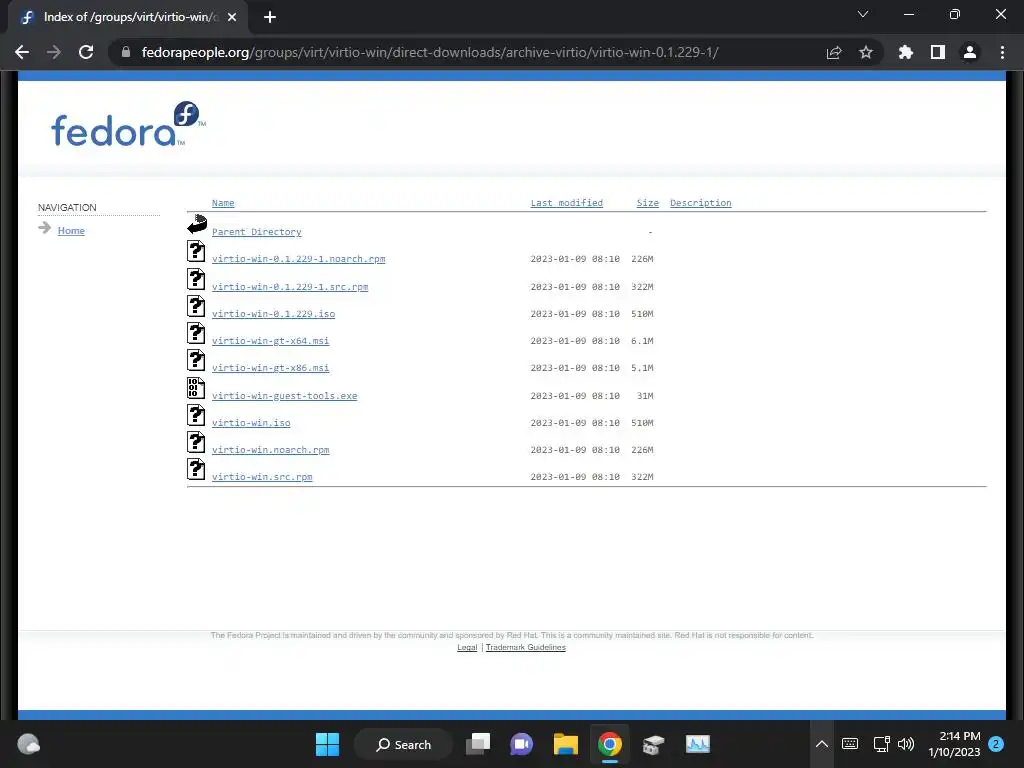This screenshot has width=1024, height=768.
Task: Click the padlock site info icon
Action: [126, 52]
